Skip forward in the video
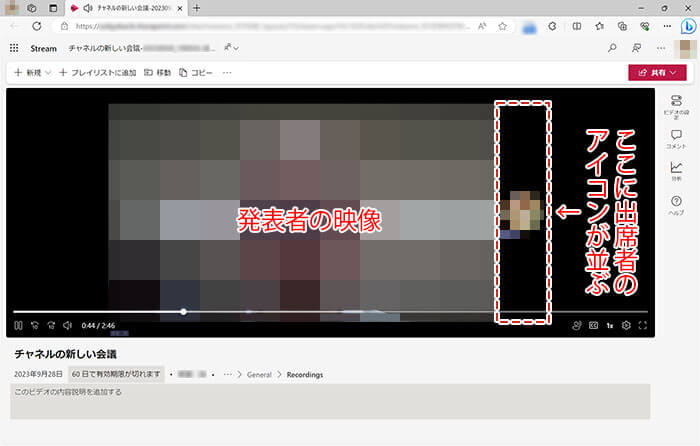 (x=51, y=325)
